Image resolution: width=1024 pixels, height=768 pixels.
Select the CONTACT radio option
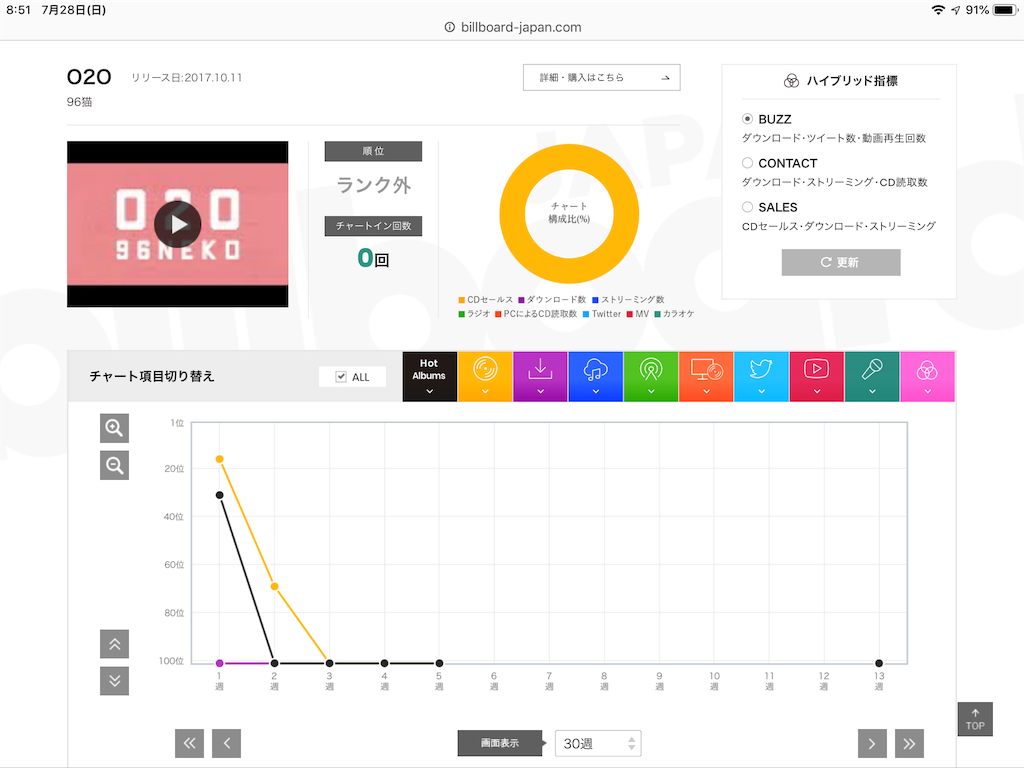click(x=747, y=163)
